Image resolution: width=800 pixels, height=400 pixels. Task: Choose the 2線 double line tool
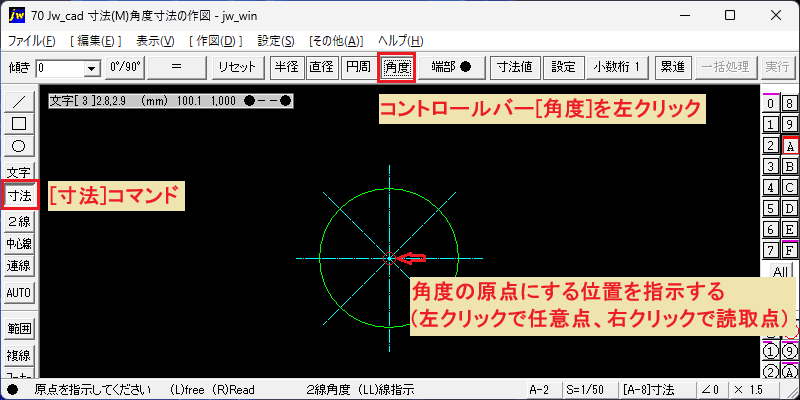19,222
